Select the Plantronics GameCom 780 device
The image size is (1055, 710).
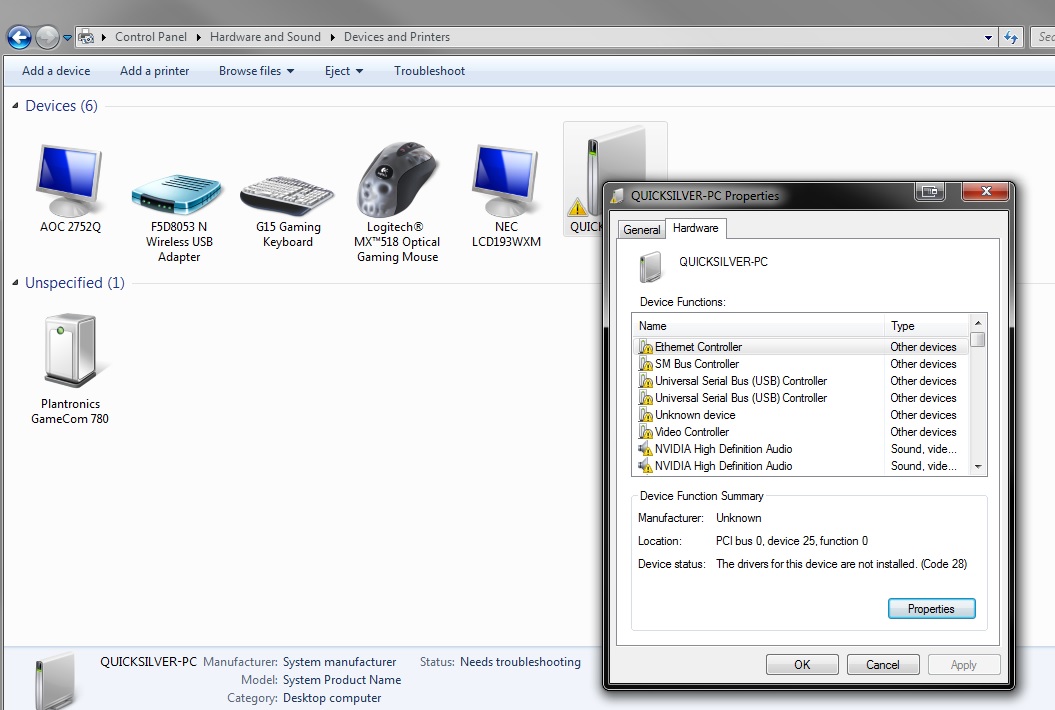(x=70, y=350)
